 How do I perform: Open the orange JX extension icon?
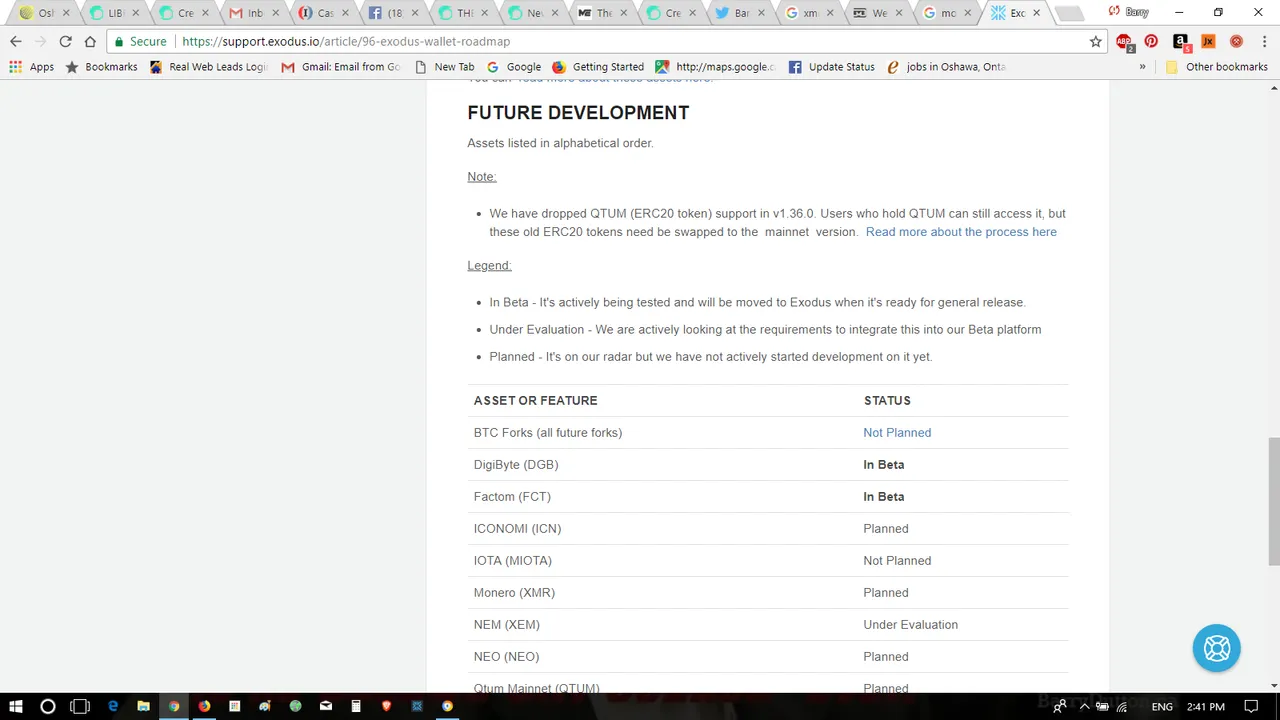[x=1208, y=42]
